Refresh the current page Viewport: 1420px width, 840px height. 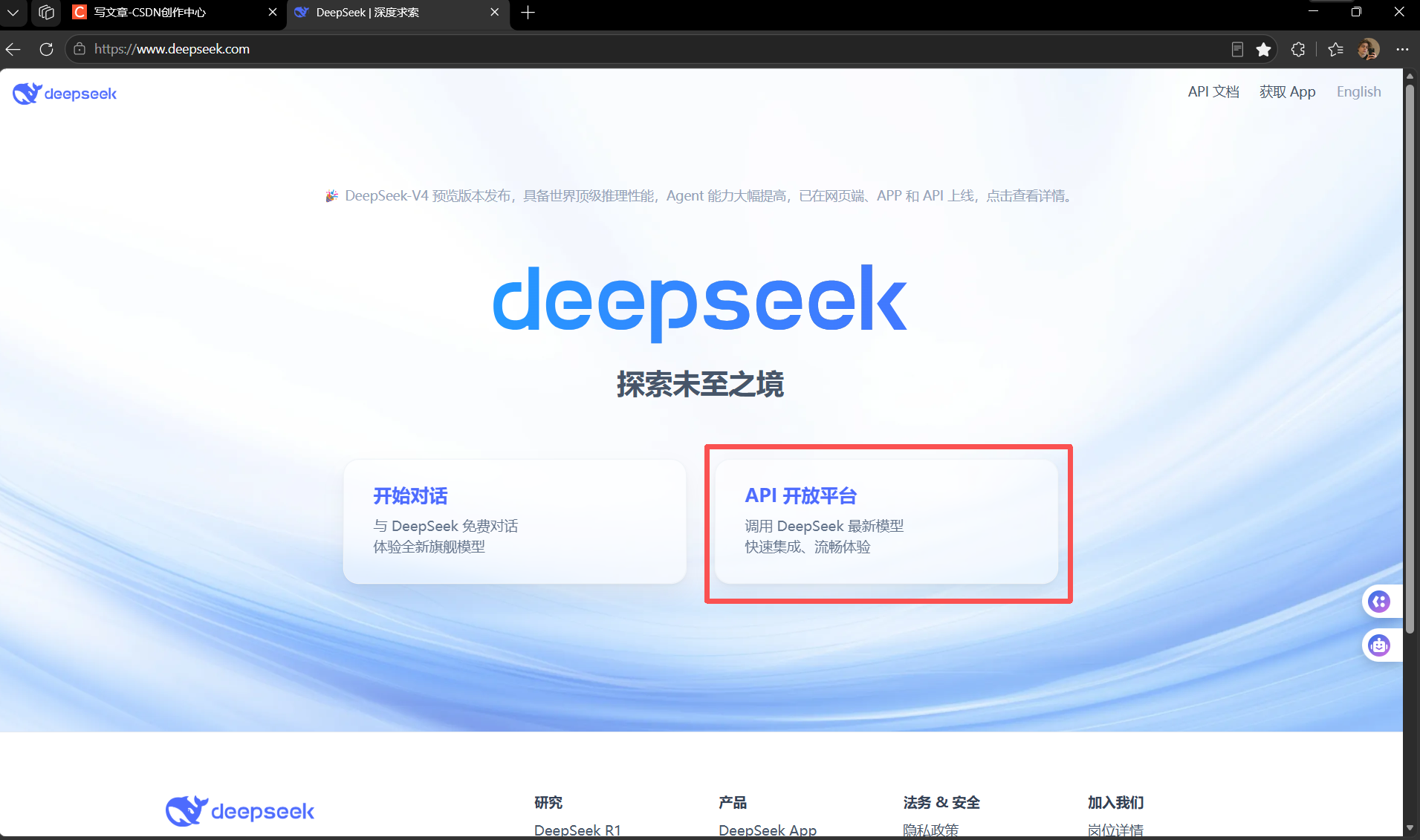(46, 49)
